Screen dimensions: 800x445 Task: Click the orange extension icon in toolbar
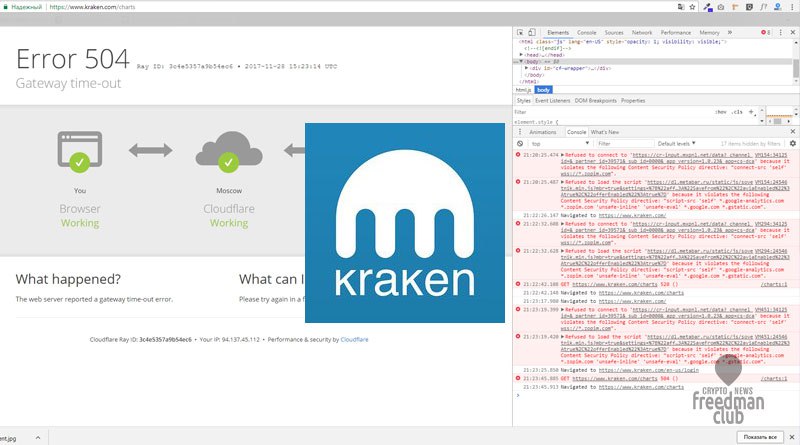pyautogui.click(x=735, y=7)
